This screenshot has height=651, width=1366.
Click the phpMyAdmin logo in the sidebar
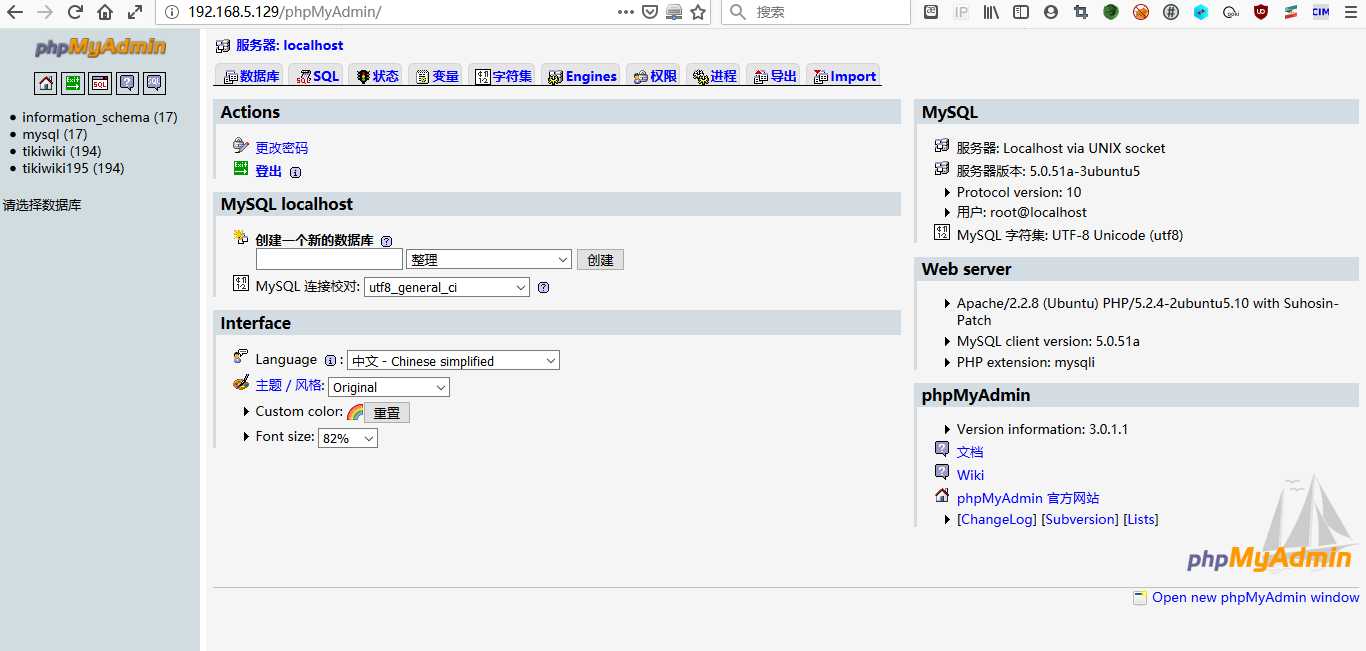[x=100, y=47]
